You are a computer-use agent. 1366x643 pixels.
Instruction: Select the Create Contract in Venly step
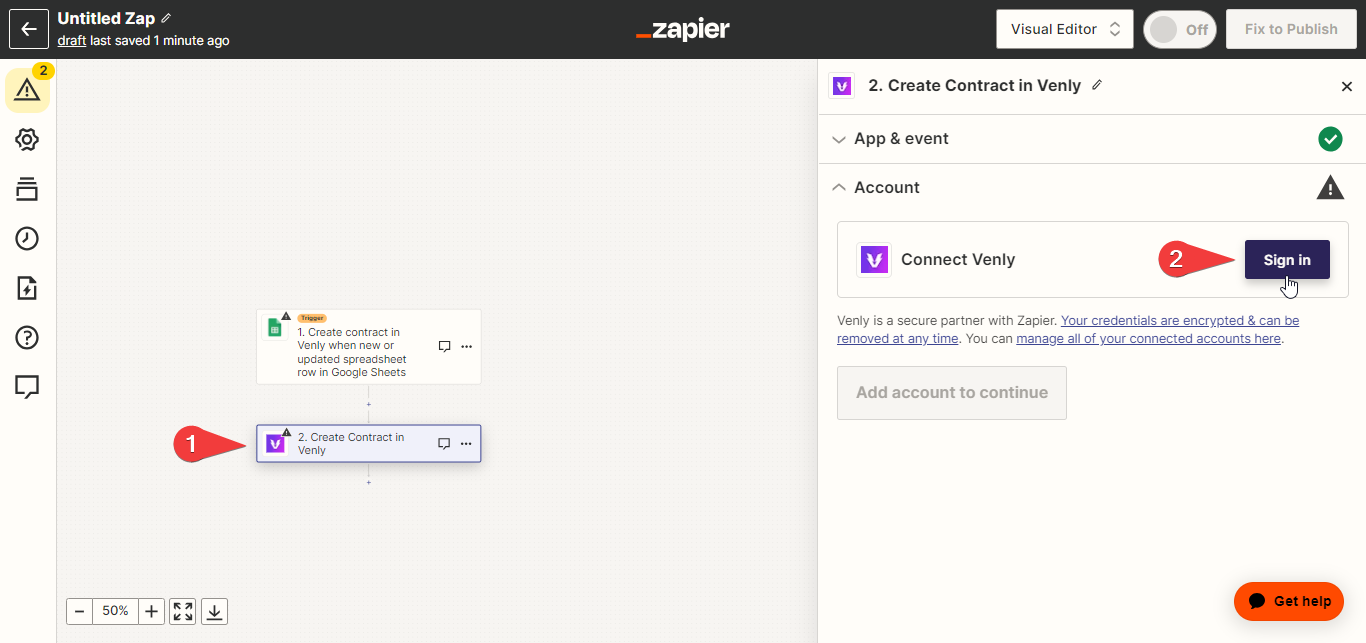(x=369, y=443)
